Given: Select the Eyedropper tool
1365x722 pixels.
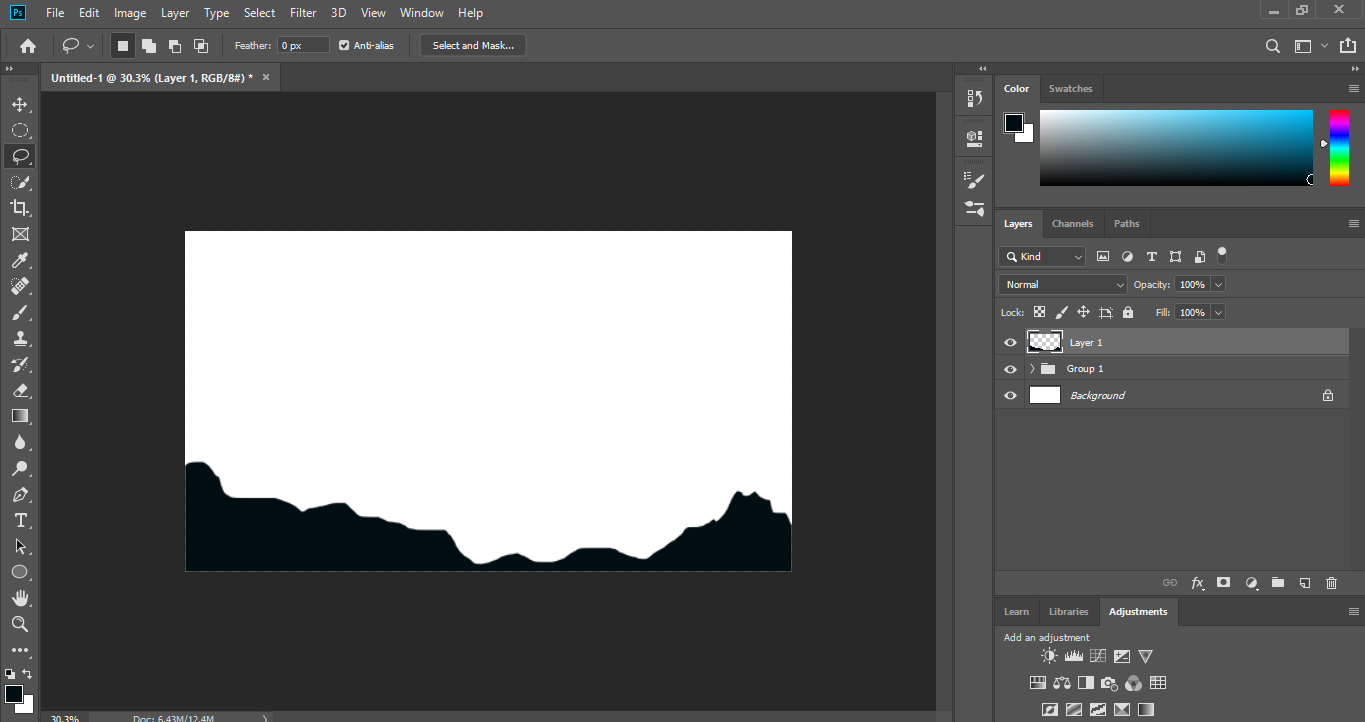Looking at the screenshot, I should 19,260.
